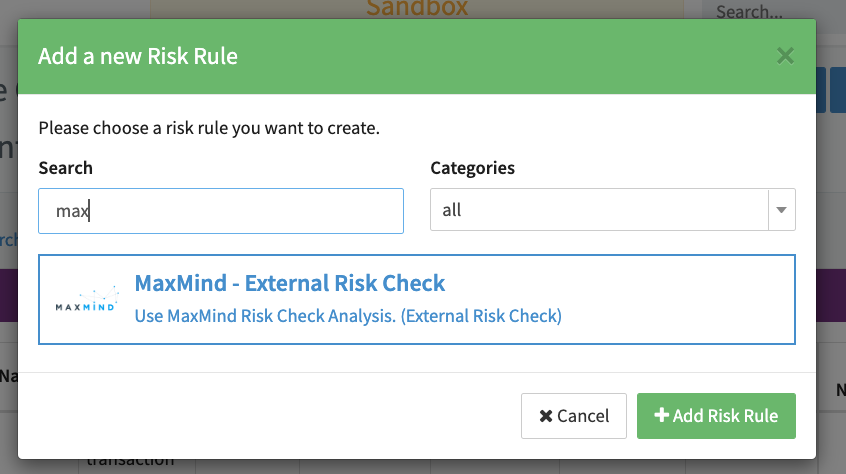This screenshot has height=474, width=846.
Task: Open the Categories combo box showing 'all'
Action: 599,211
